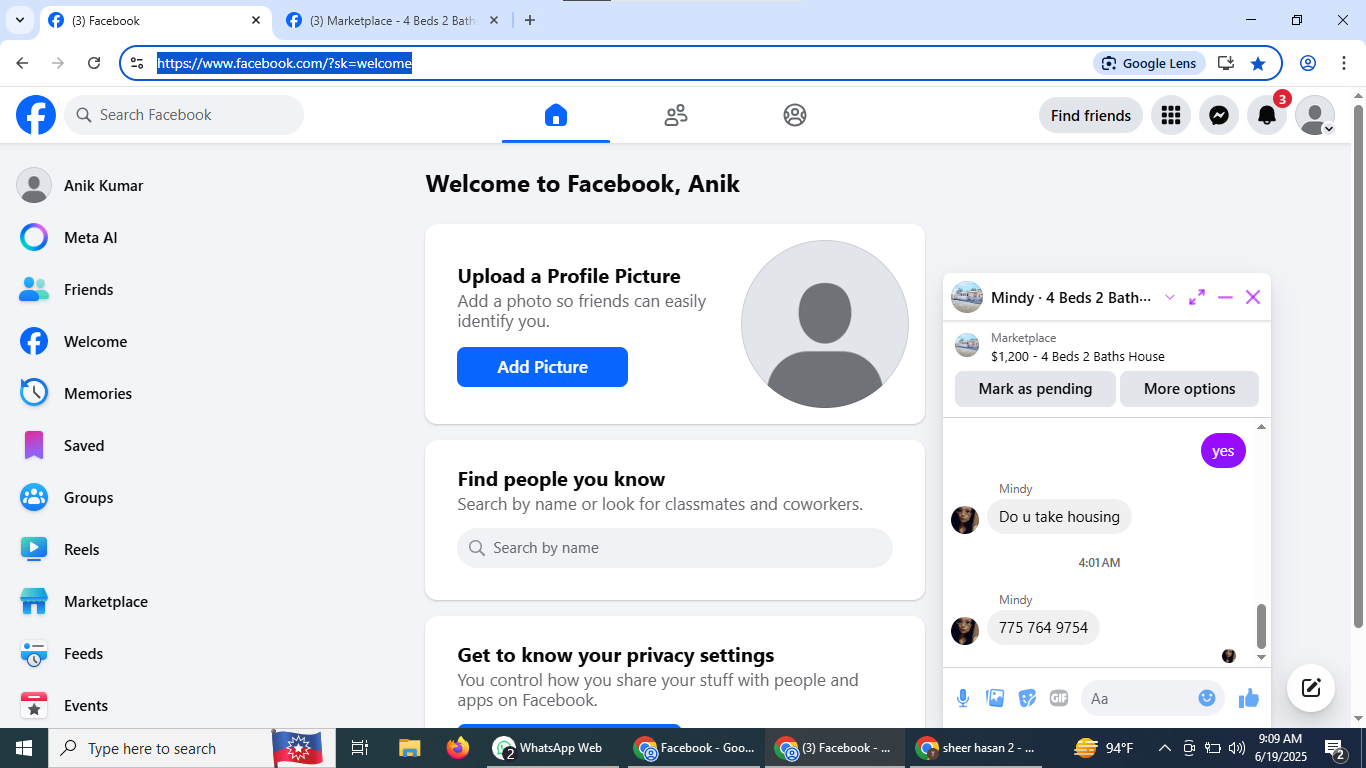Close the Mindy chat window
1366x768 pixels.
click(1253, 297)
